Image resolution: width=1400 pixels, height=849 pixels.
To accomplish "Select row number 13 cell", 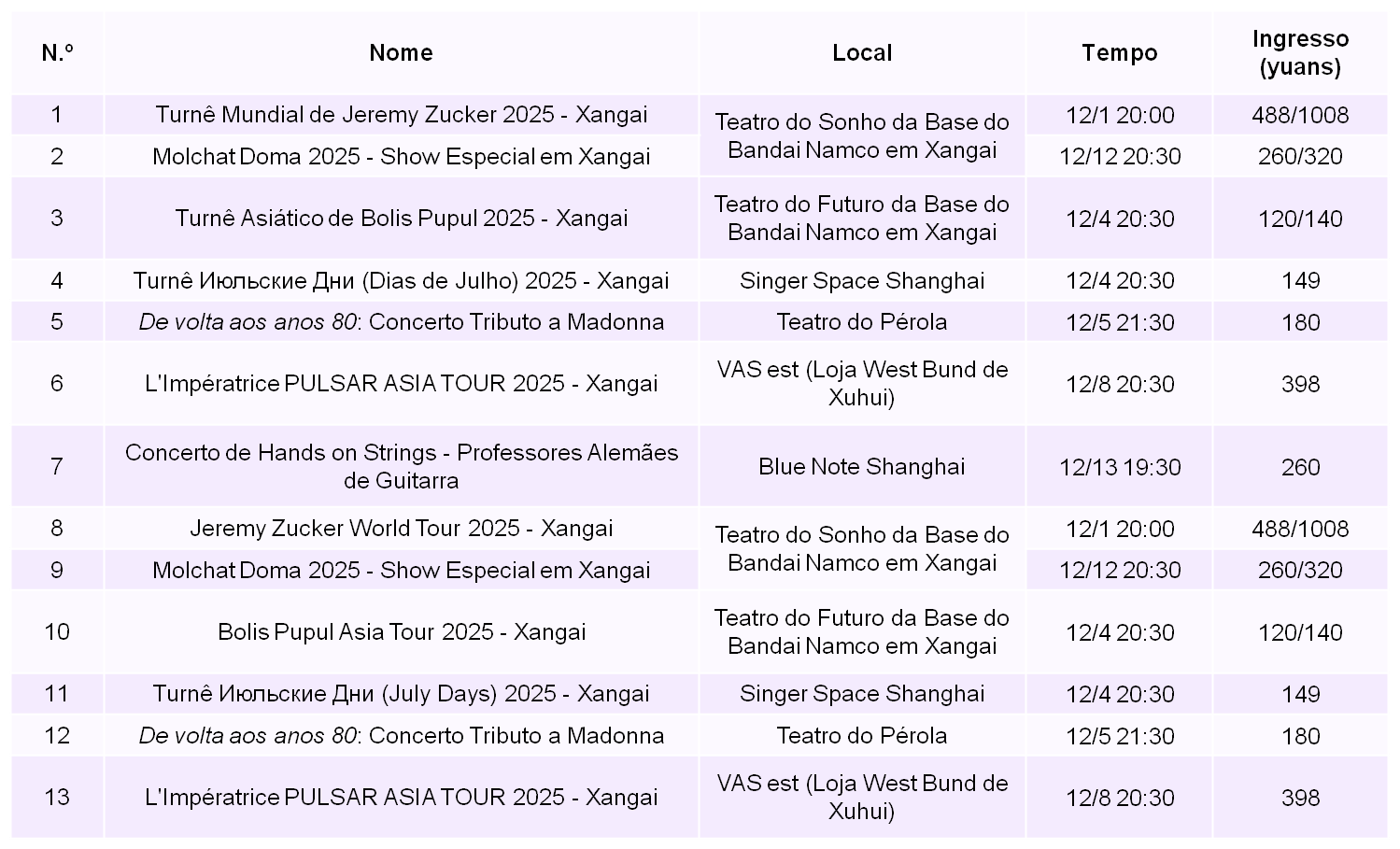I will coord(57,797).
